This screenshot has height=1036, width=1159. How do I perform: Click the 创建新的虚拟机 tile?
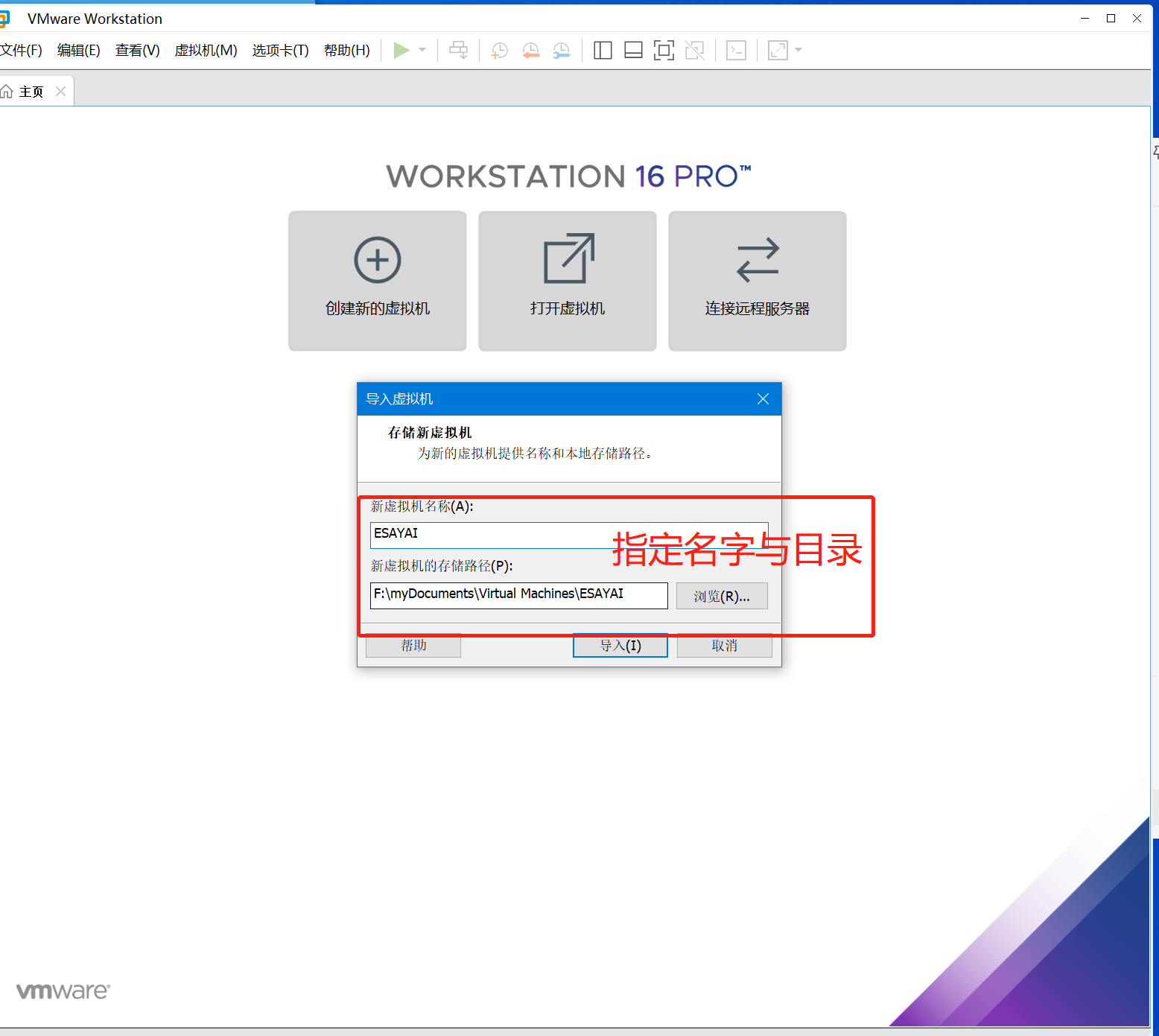click(377, 281)
